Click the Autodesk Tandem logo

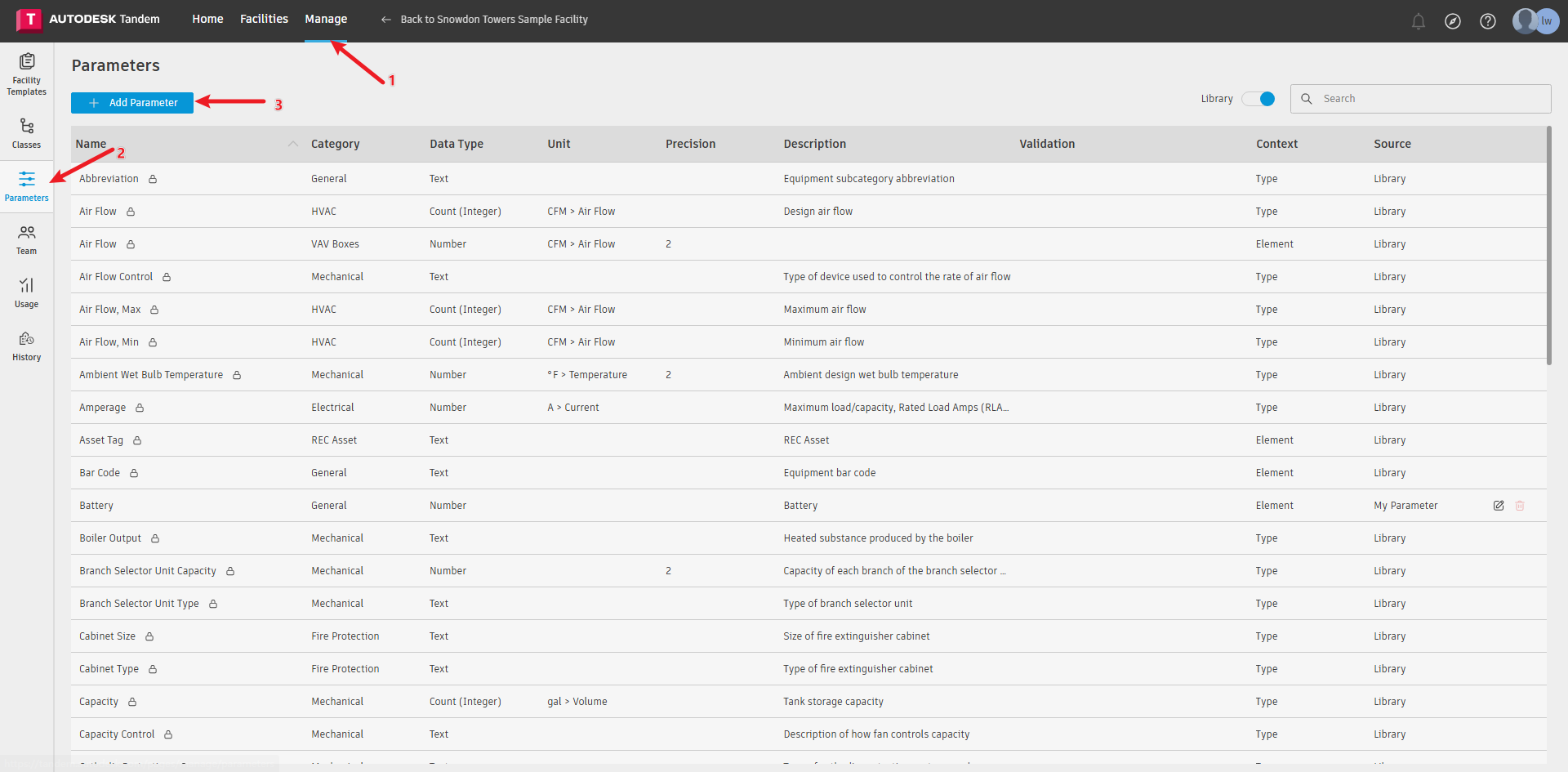coord(88,20)
